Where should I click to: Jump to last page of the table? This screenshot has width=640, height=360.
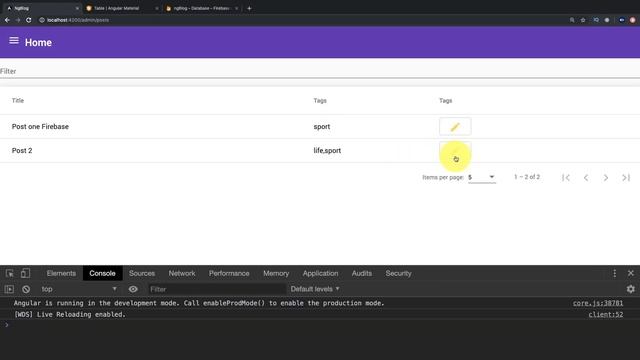[x=626, y=178]
